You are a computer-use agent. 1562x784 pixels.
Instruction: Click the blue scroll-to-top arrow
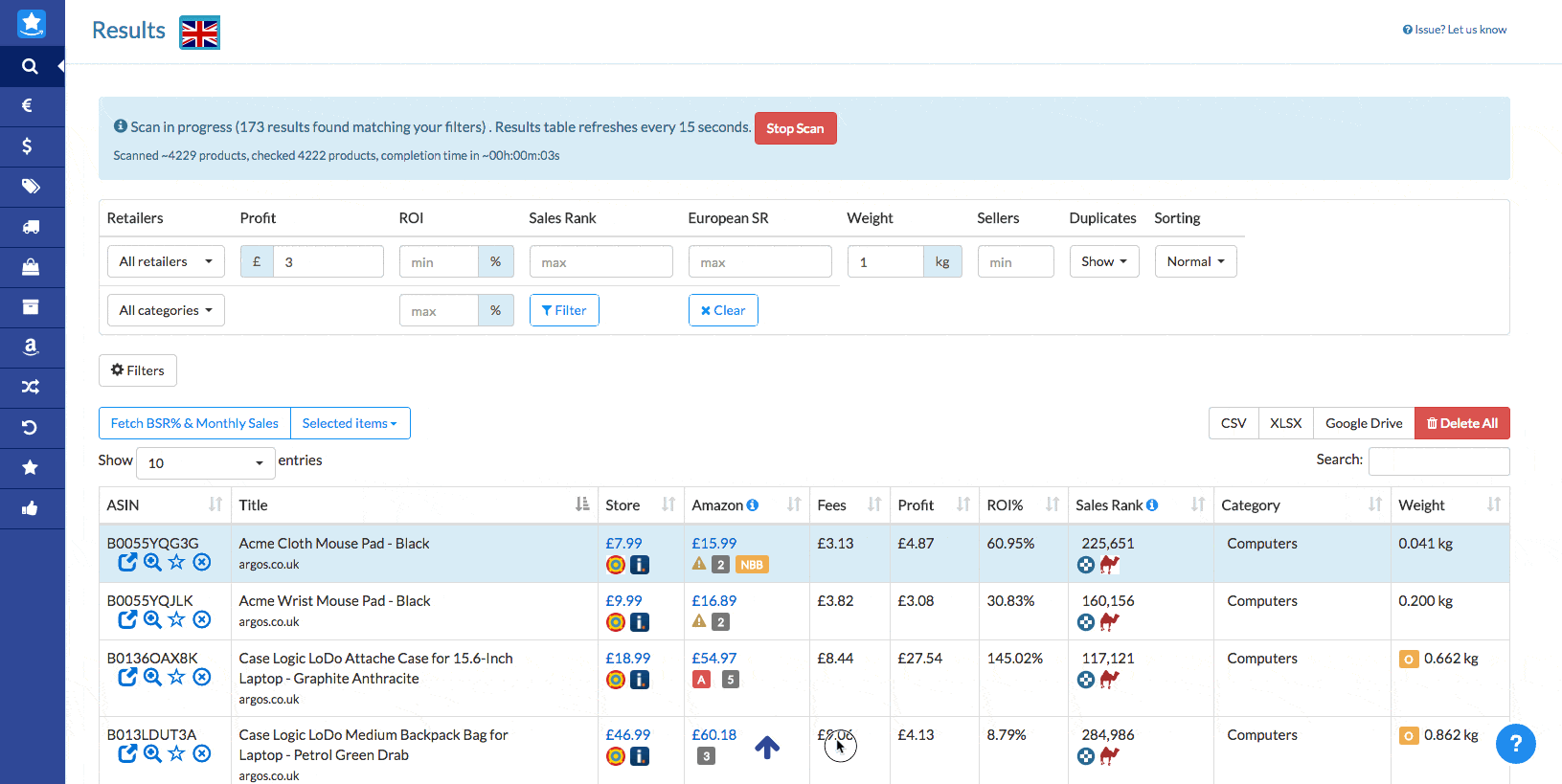tap(767, 747)
